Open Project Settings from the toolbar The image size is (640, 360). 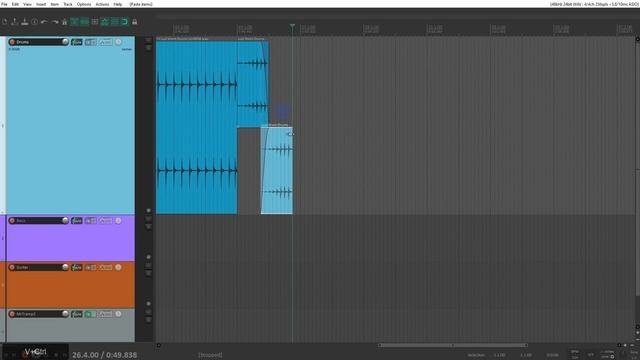(x=35, y=22)
